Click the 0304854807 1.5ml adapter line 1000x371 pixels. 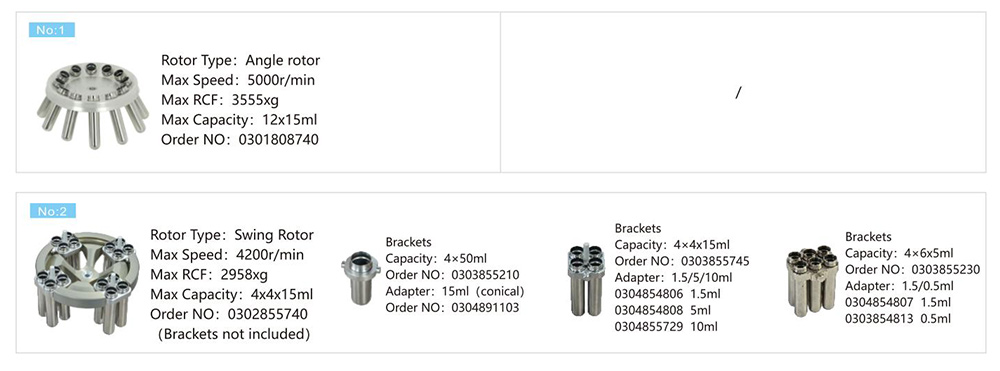(898, 303)
